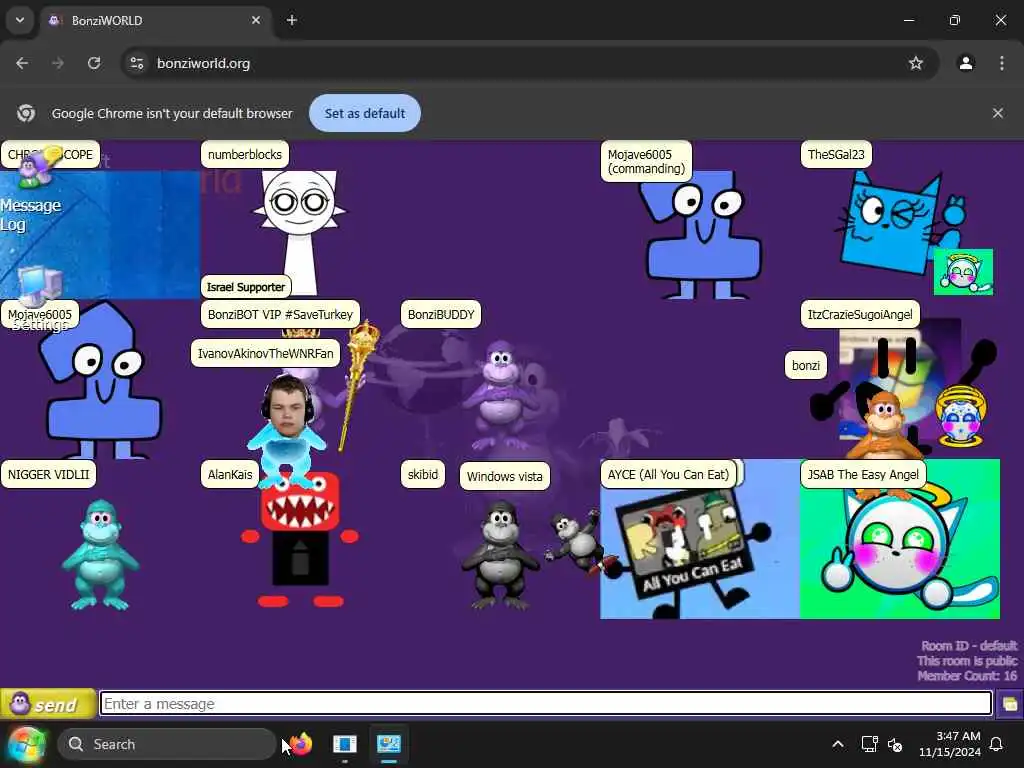Open muted volume tray icon

pos(895,744)
